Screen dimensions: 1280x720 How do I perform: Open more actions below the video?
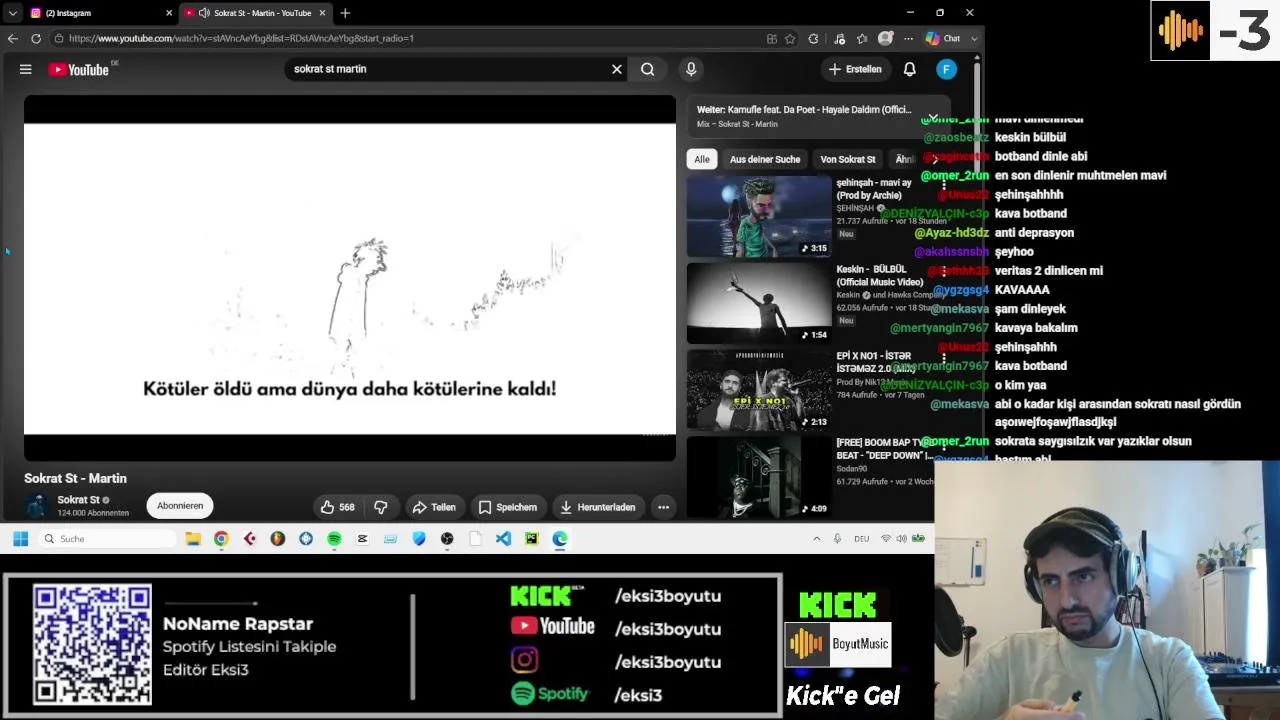663,507
